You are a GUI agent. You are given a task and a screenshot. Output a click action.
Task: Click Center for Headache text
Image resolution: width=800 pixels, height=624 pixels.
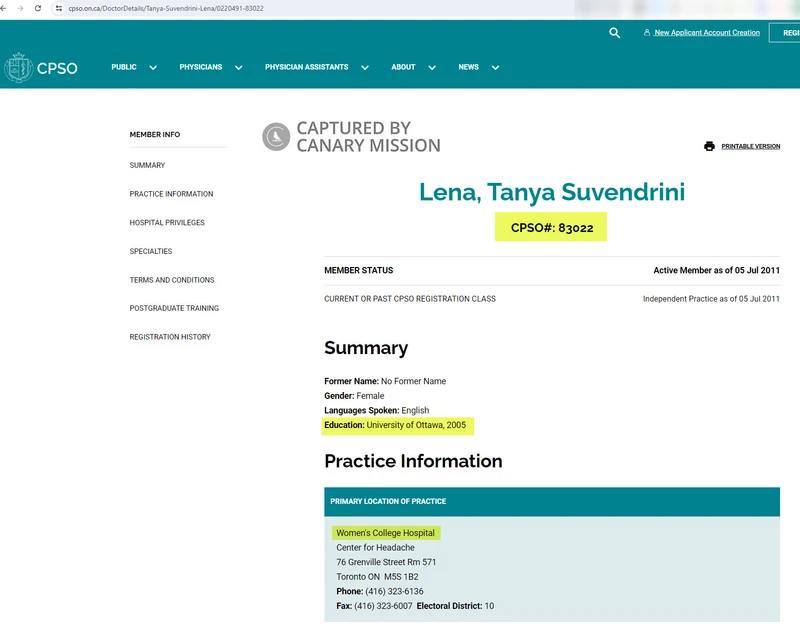pyautogui.click(x=375, y=547)
